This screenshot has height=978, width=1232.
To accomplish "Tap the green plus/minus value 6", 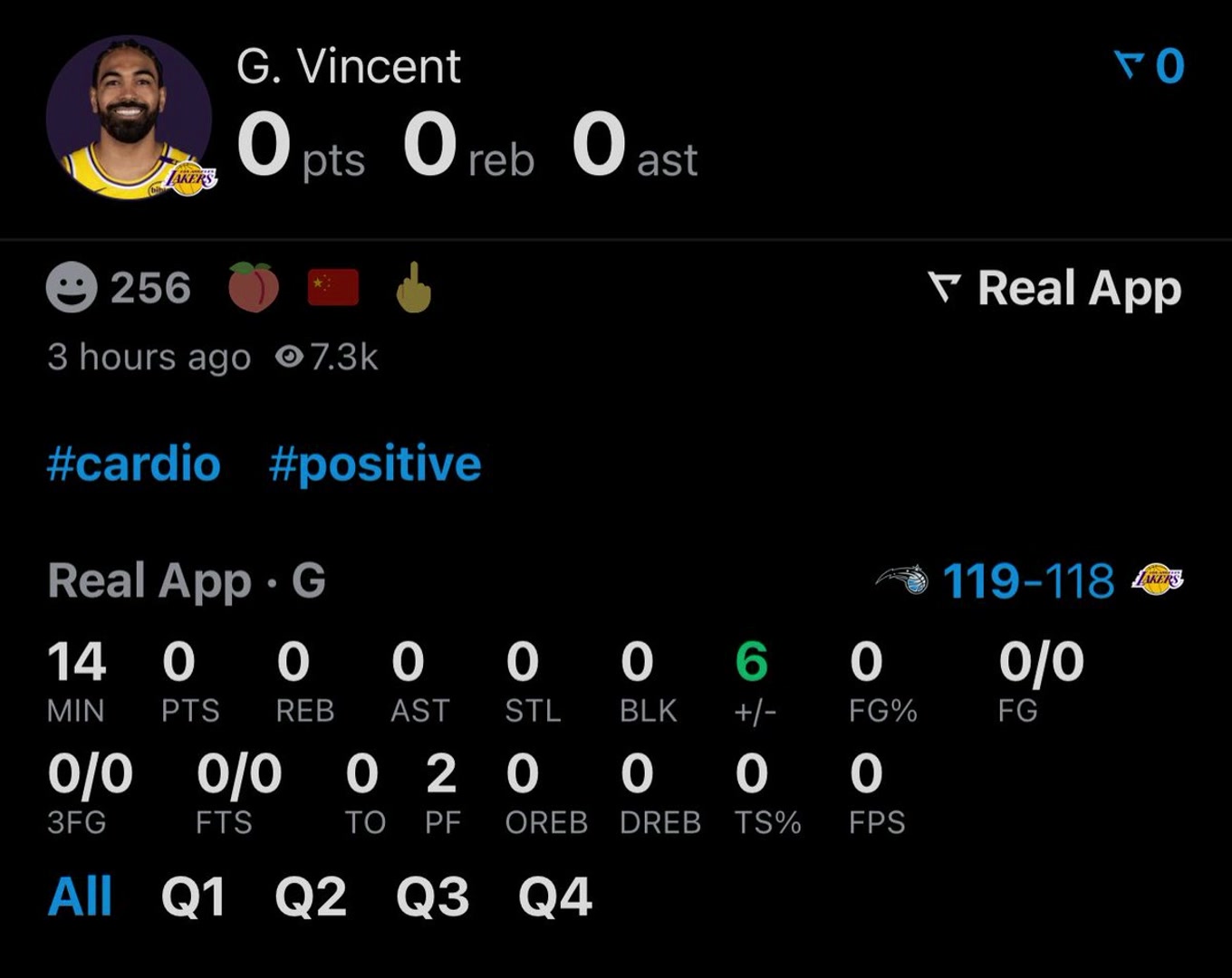I will (x=752, y=662).
